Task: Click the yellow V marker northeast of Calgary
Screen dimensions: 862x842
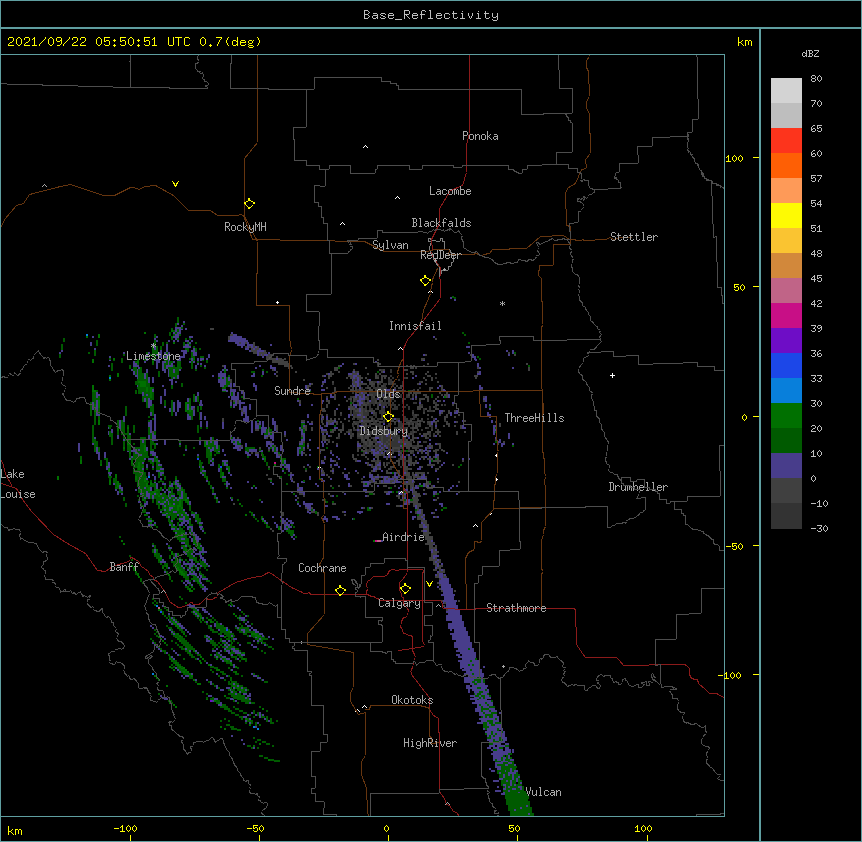Action: [x=429, y=584]
